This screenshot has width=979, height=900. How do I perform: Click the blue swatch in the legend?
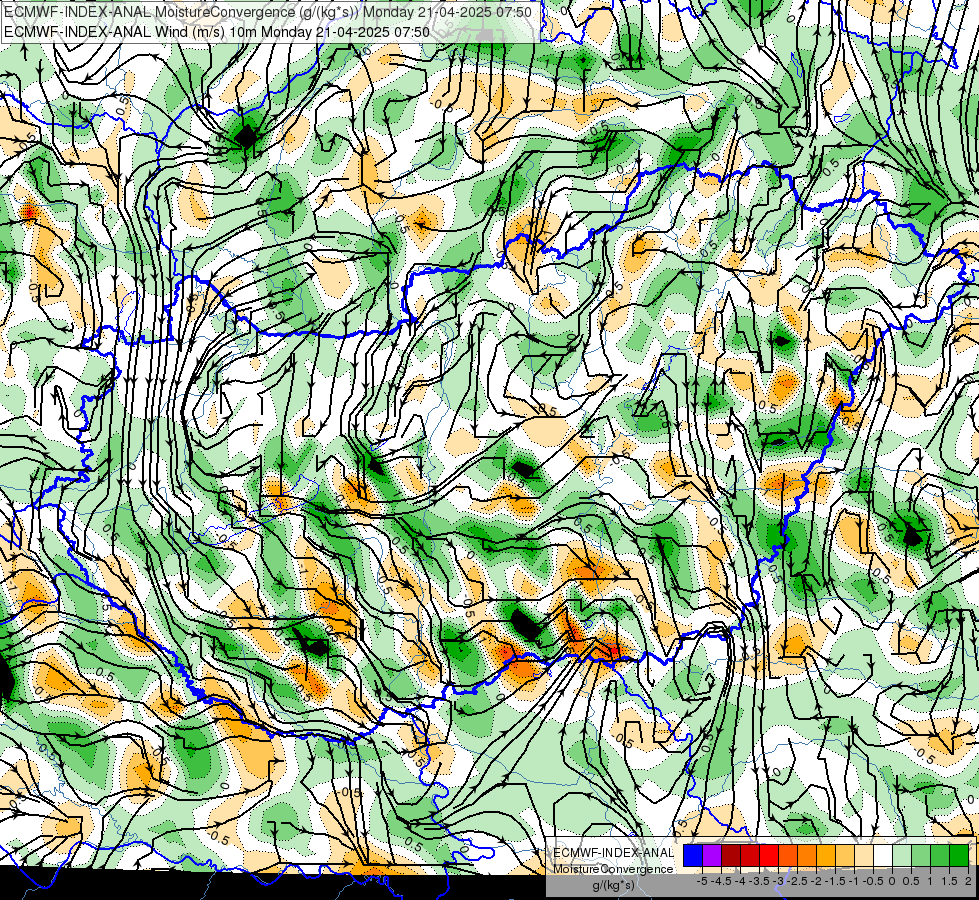(693, 855)
